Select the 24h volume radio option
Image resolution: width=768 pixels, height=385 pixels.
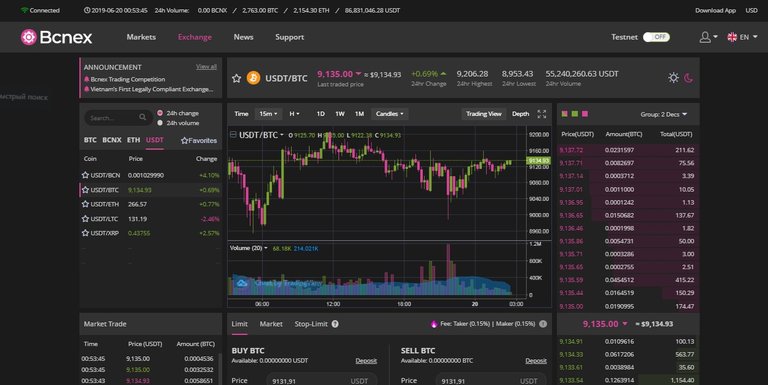pyautogui.click(x=160, y=123)
